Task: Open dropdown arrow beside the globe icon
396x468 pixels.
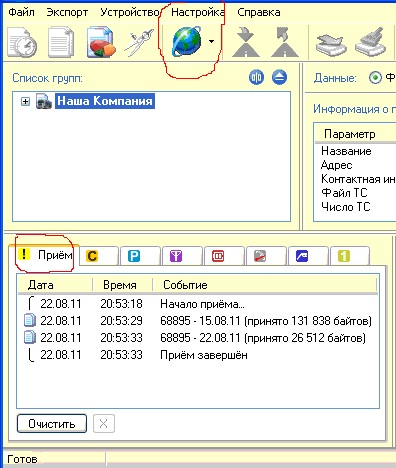Action: point(211,42)
